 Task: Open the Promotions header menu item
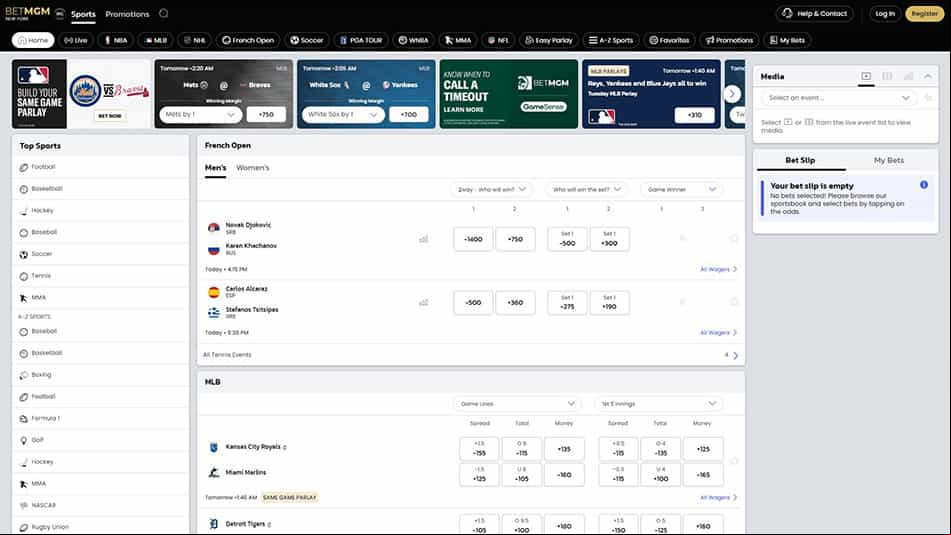[x=127, y=14]
